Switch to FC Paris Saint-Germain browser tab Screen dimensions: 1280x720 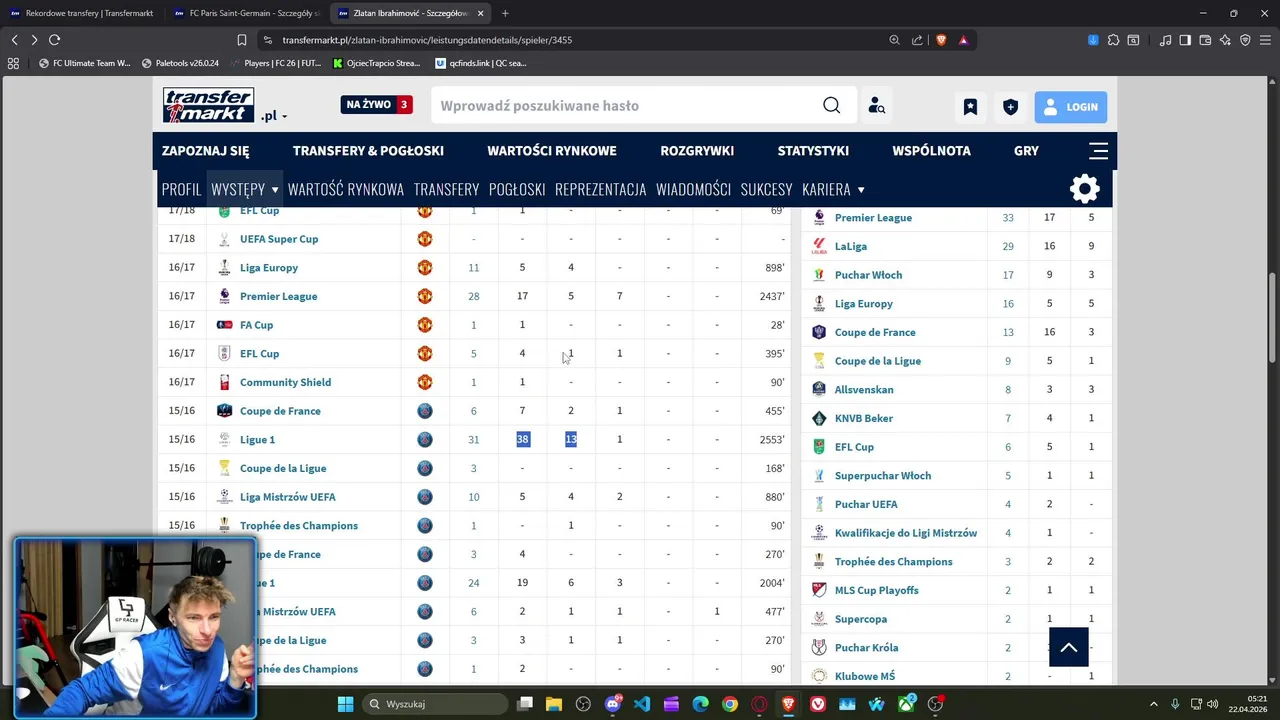coord(245,13)
